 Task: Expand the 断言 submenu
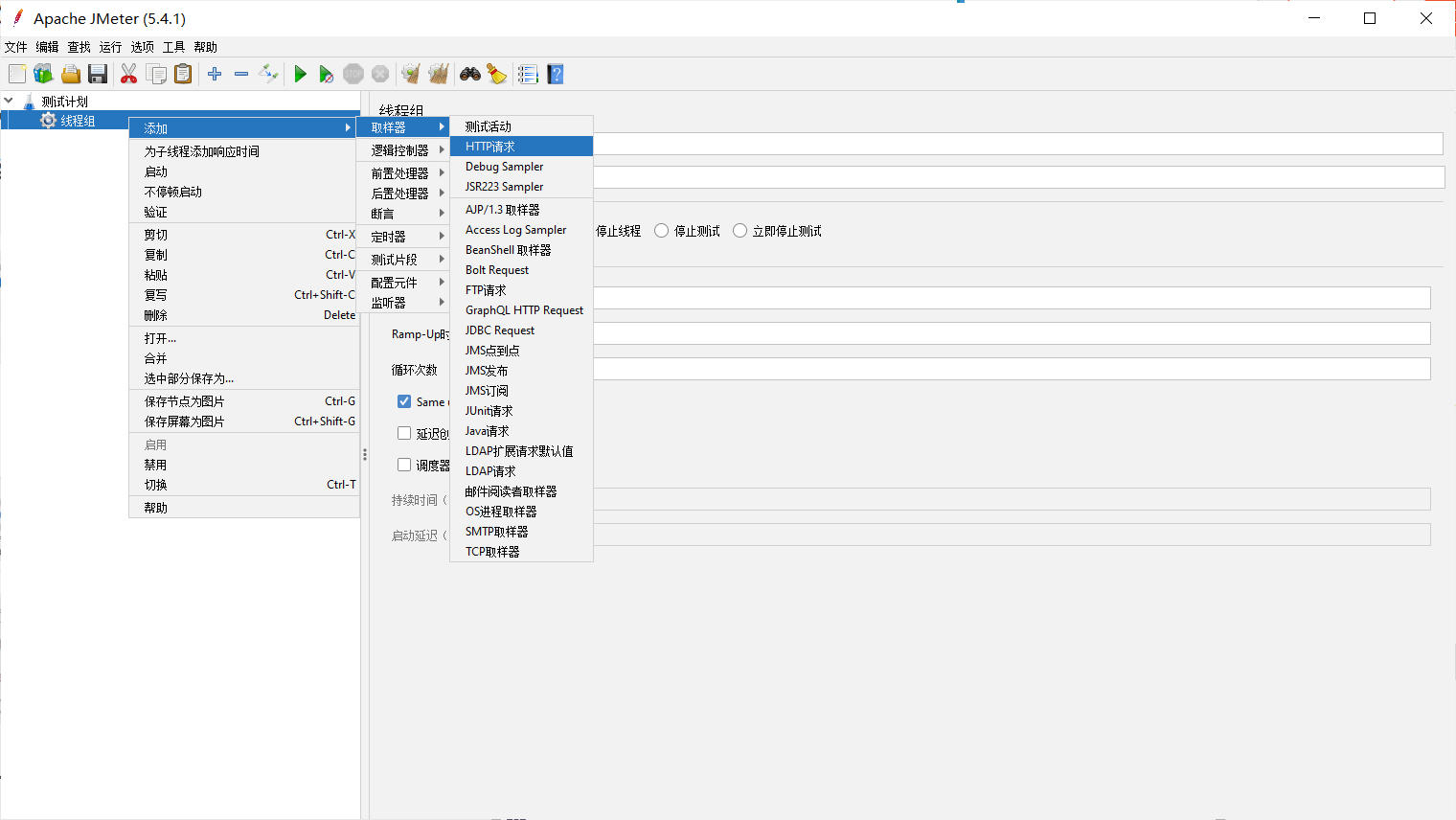coord(403,214)
